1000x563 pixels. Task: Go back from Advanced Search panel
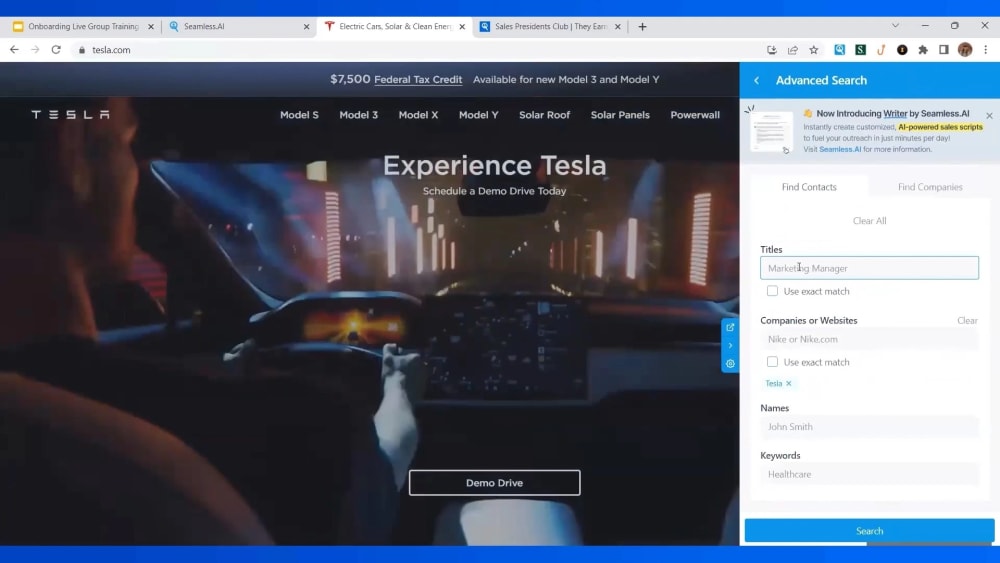(756, 80)
